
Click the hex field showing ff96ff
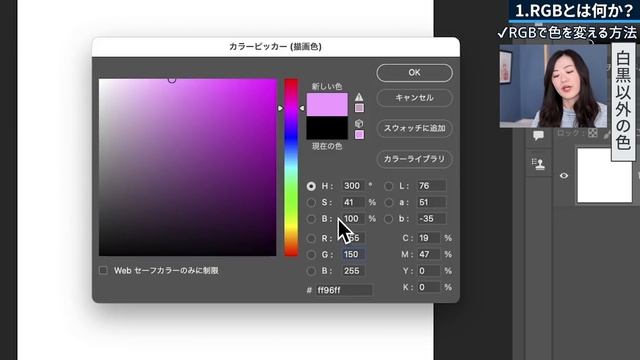click(344, 290)
